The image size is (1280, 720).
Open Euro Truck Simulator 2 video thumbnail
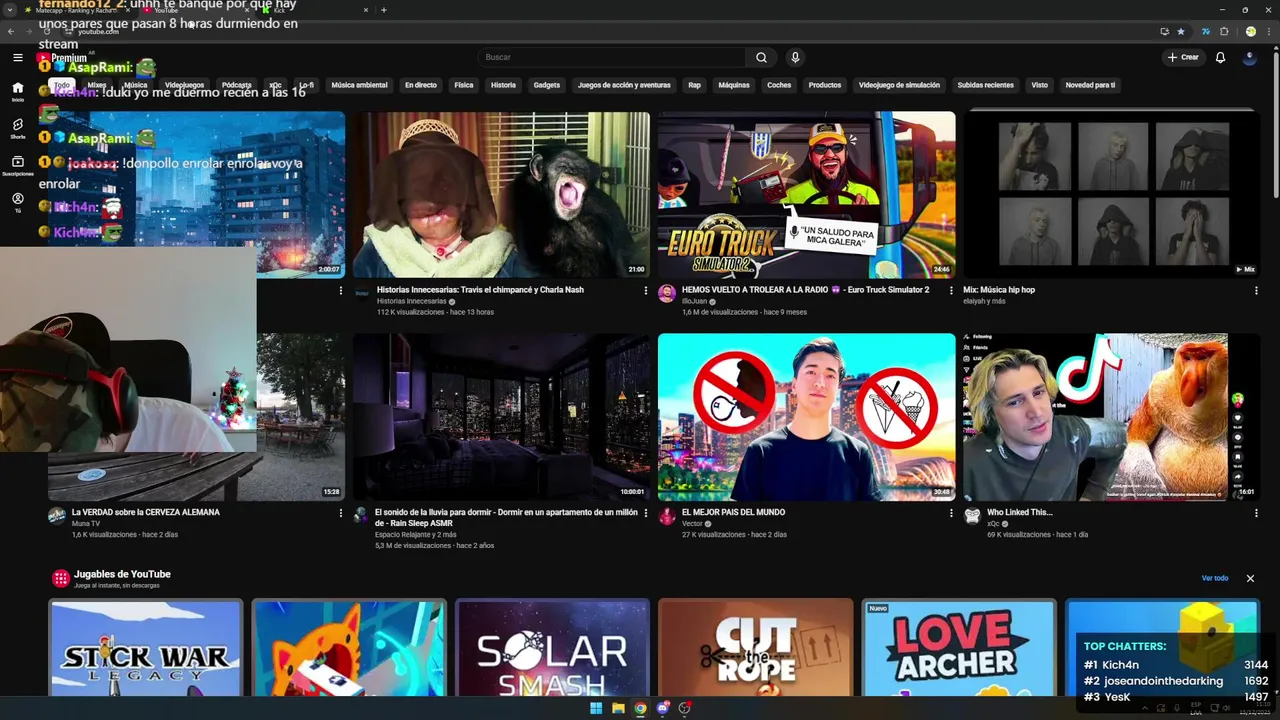coord(806,194)
